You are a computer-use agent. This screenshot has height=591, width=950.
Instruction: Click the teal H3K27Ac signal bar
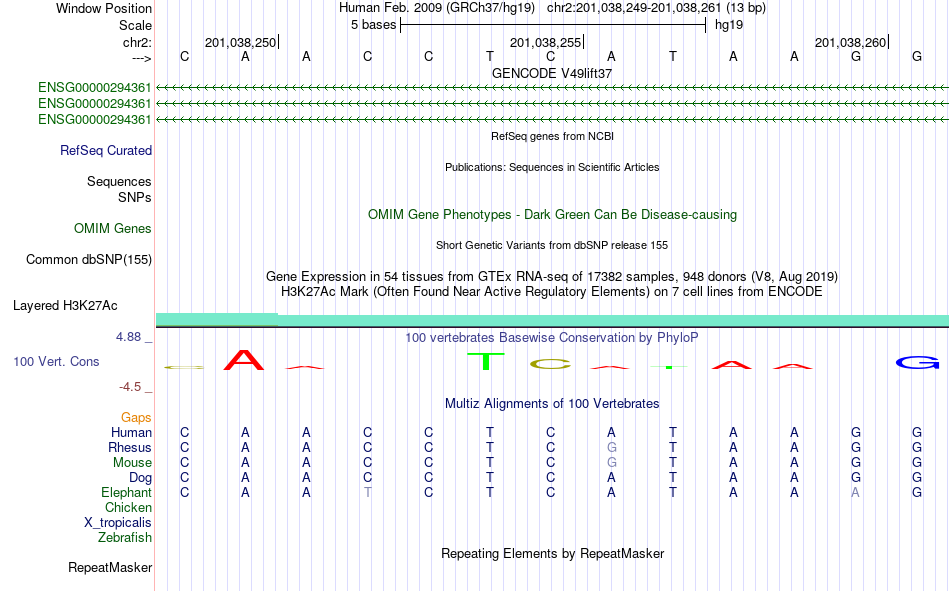tap(552, 320)
